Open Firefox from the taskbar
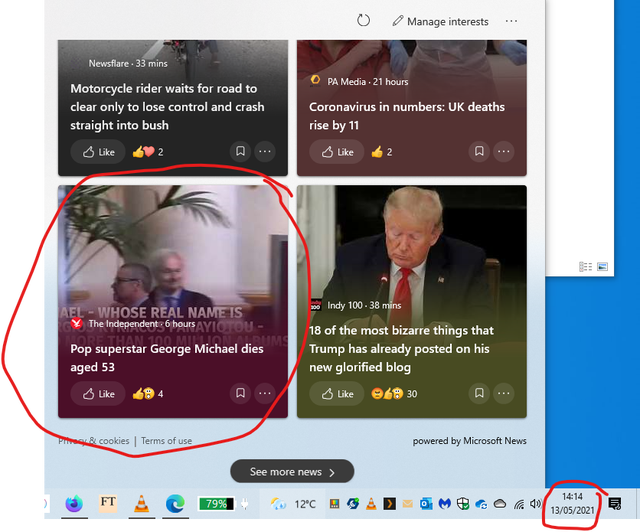 (74, 503)
